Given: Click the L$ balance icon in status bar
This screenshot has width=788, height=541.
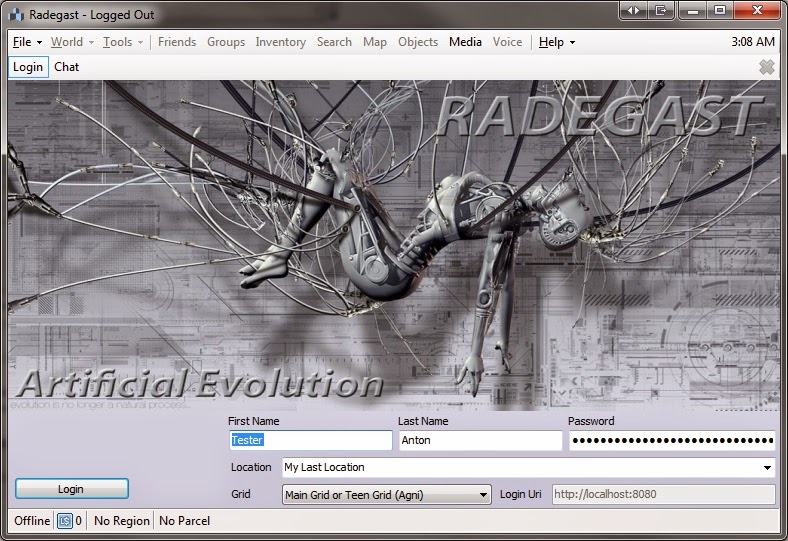Looking at the screenshot, I should click(65, 521).
